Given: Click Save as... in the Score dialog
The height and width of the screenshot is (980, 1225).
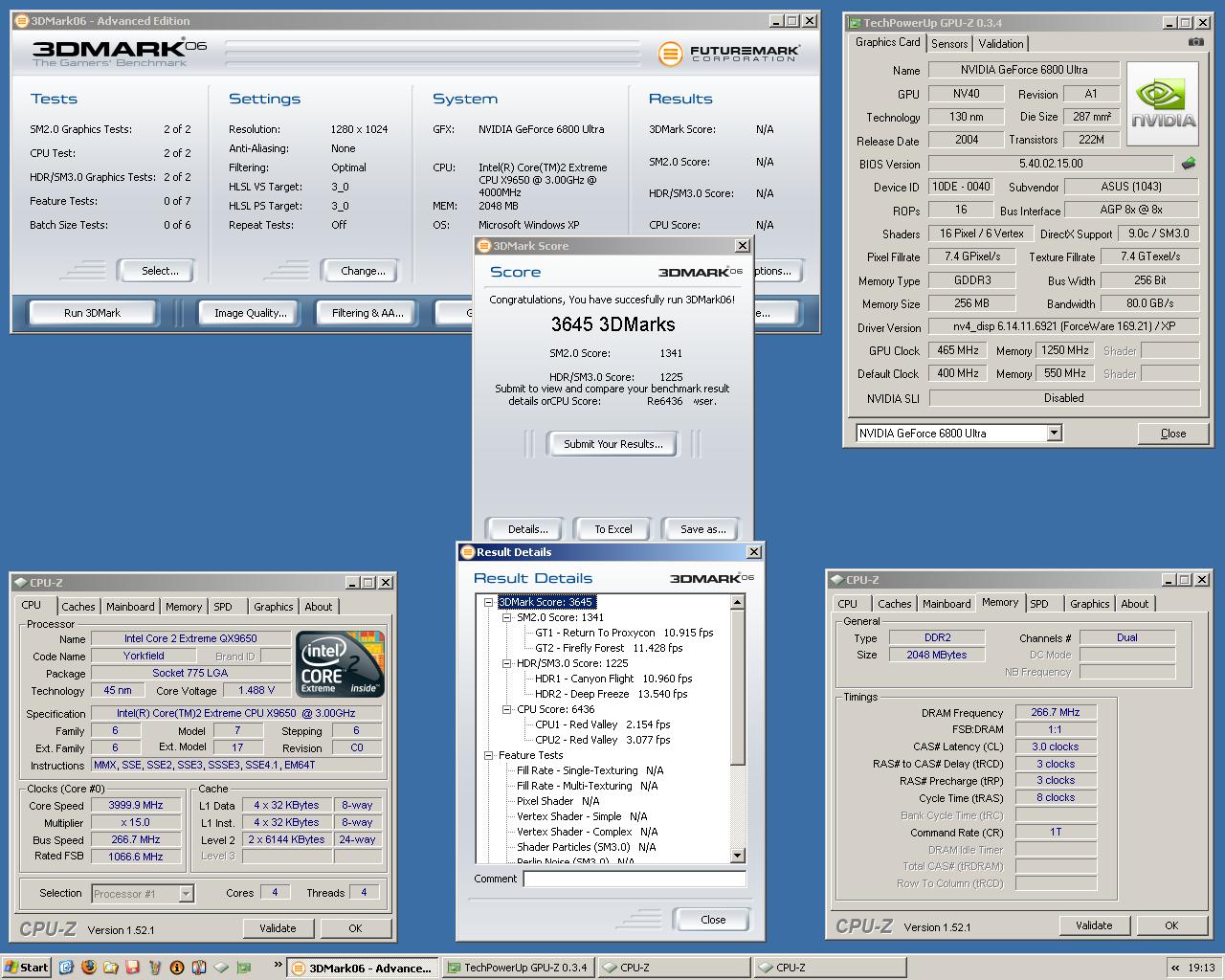Looking at the screenshot, I should (x=702, y=529).
